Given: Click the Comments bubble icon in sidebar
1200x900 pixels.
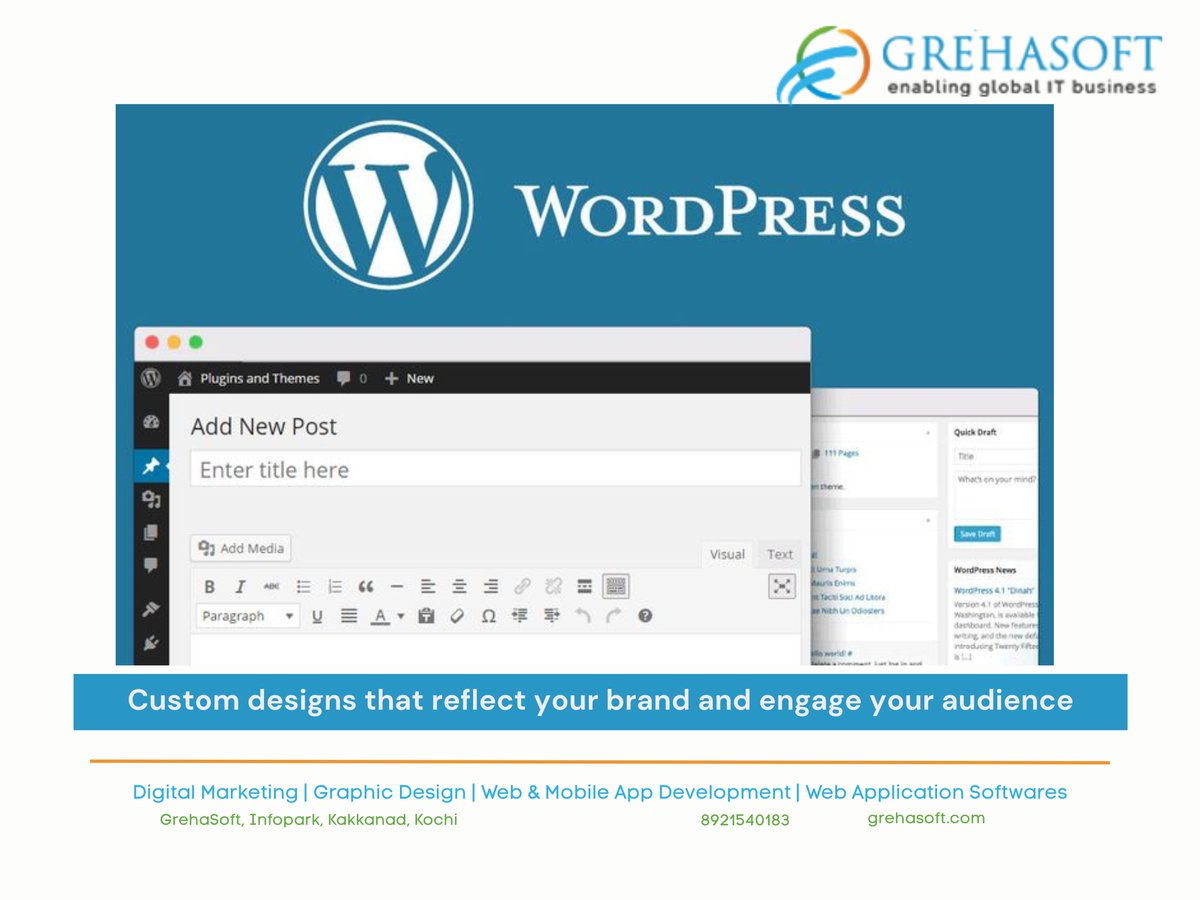Looking at the screenshot, I should tap(151, 562).
